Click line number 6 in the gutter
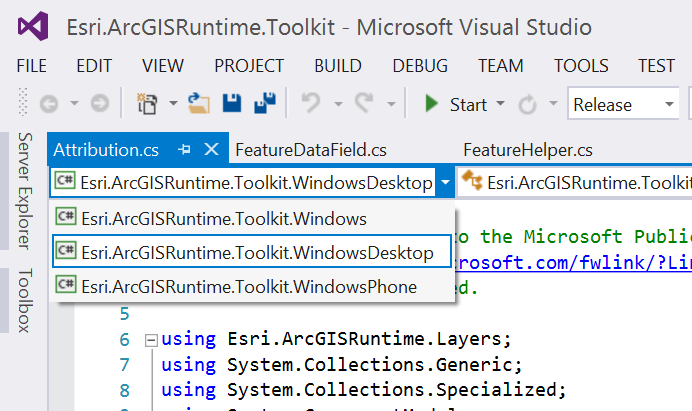 click(x=124, y=339)
